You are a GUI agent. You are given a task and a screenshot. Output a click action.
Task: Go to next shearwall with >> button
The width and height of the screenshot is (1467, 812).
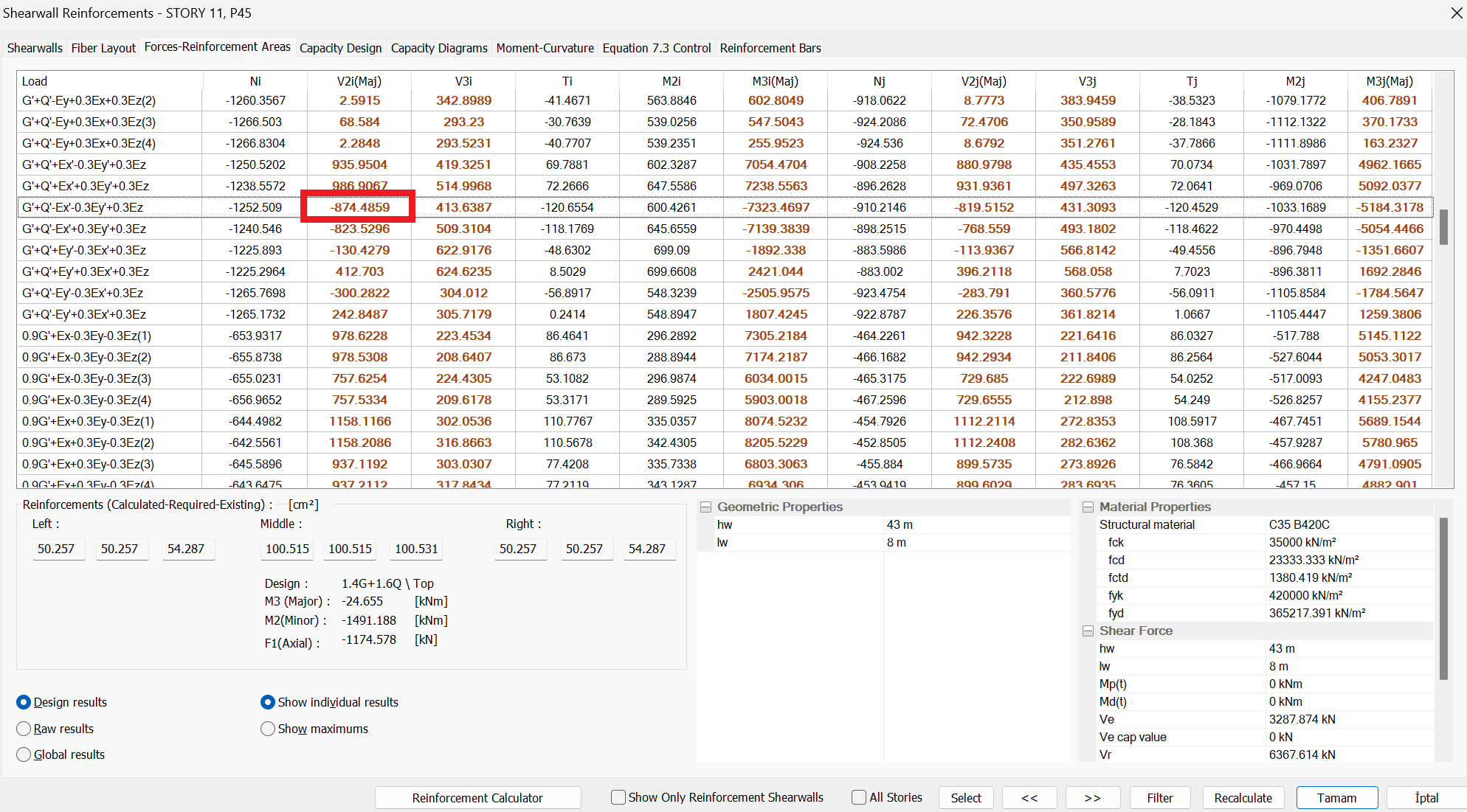[x=1092, y=798]
